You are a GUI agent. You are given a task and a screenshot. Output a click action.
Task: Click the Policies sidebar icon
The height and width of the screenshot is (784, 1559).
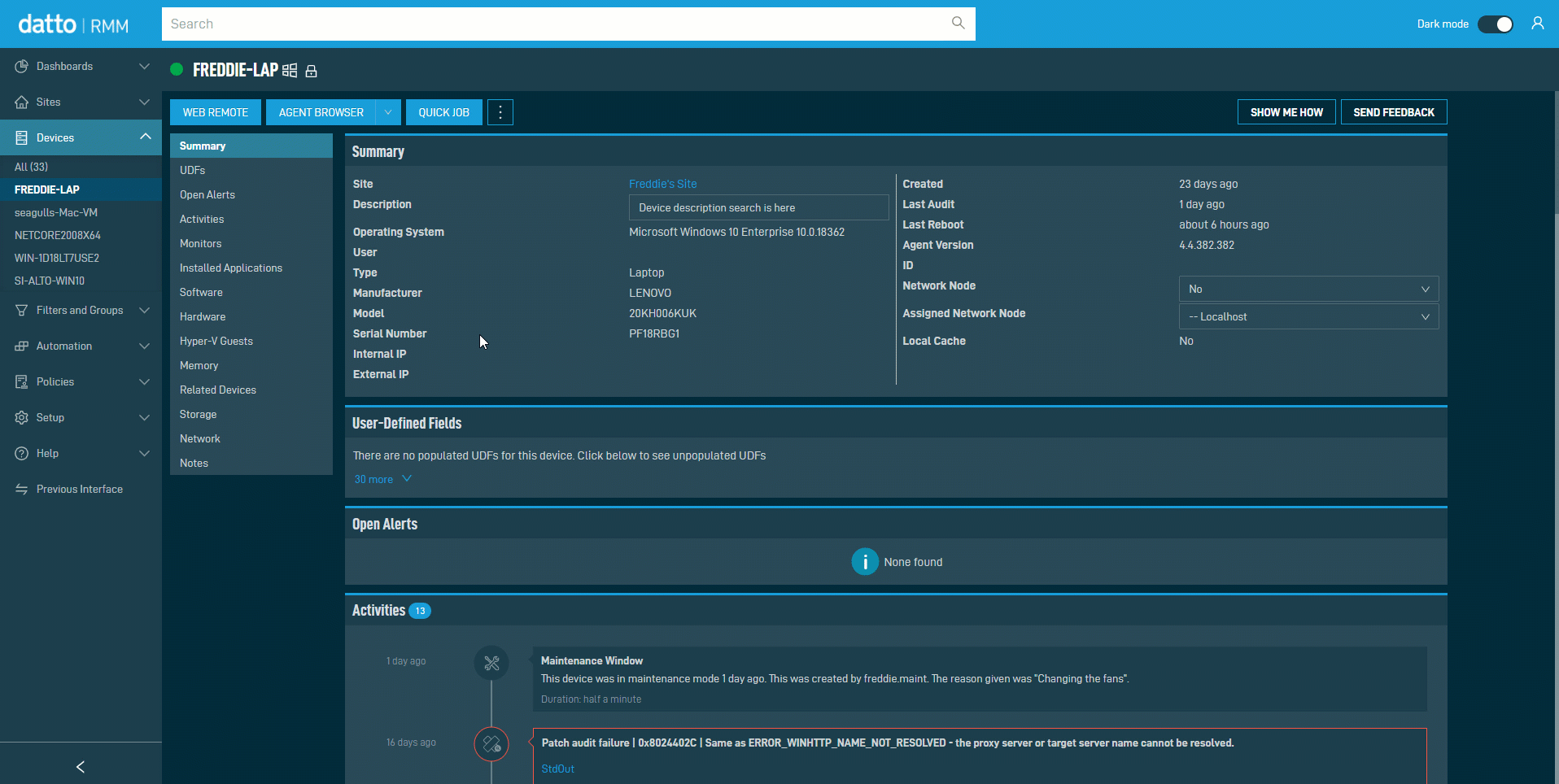21,381
